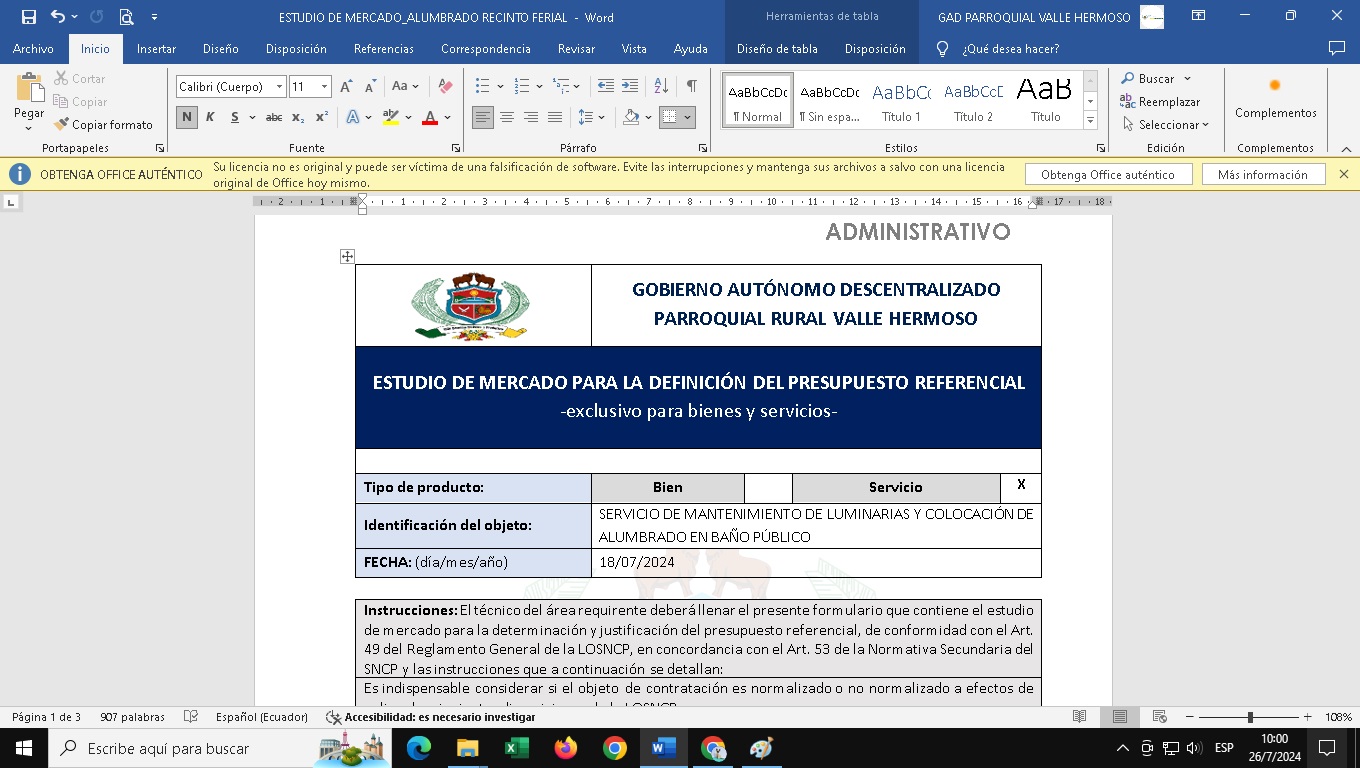Switch to the Referencias tab

383,49
